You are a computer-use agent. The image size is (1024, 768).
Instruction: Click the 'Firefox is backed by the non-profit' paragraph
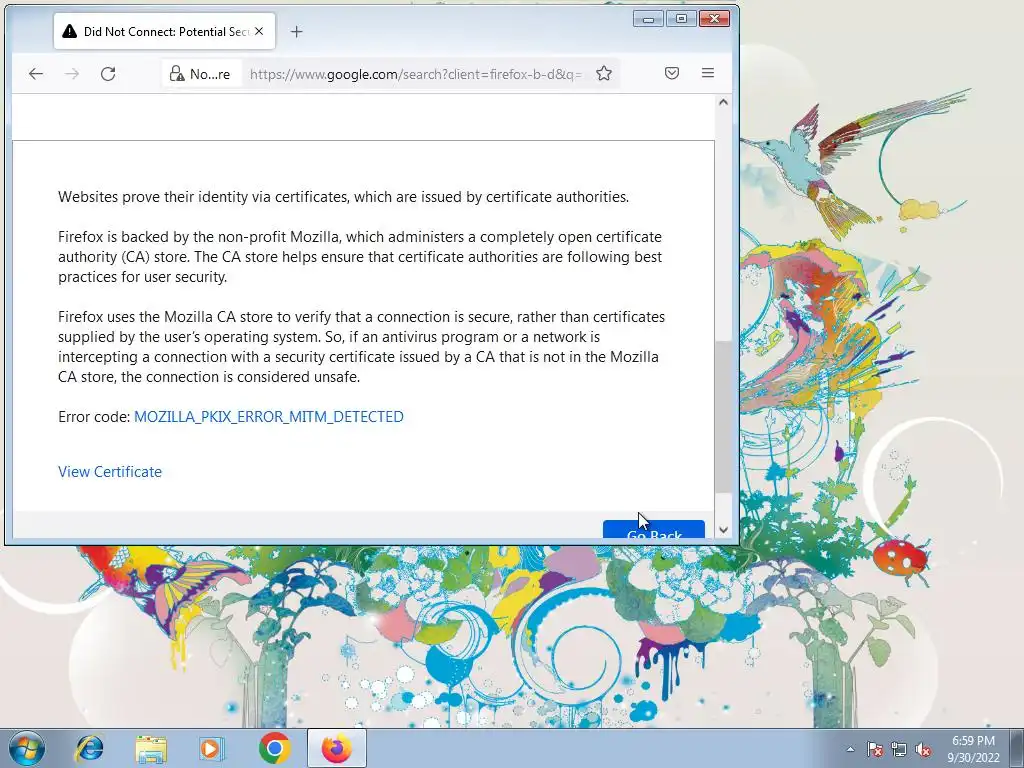[x=360, y=257]
